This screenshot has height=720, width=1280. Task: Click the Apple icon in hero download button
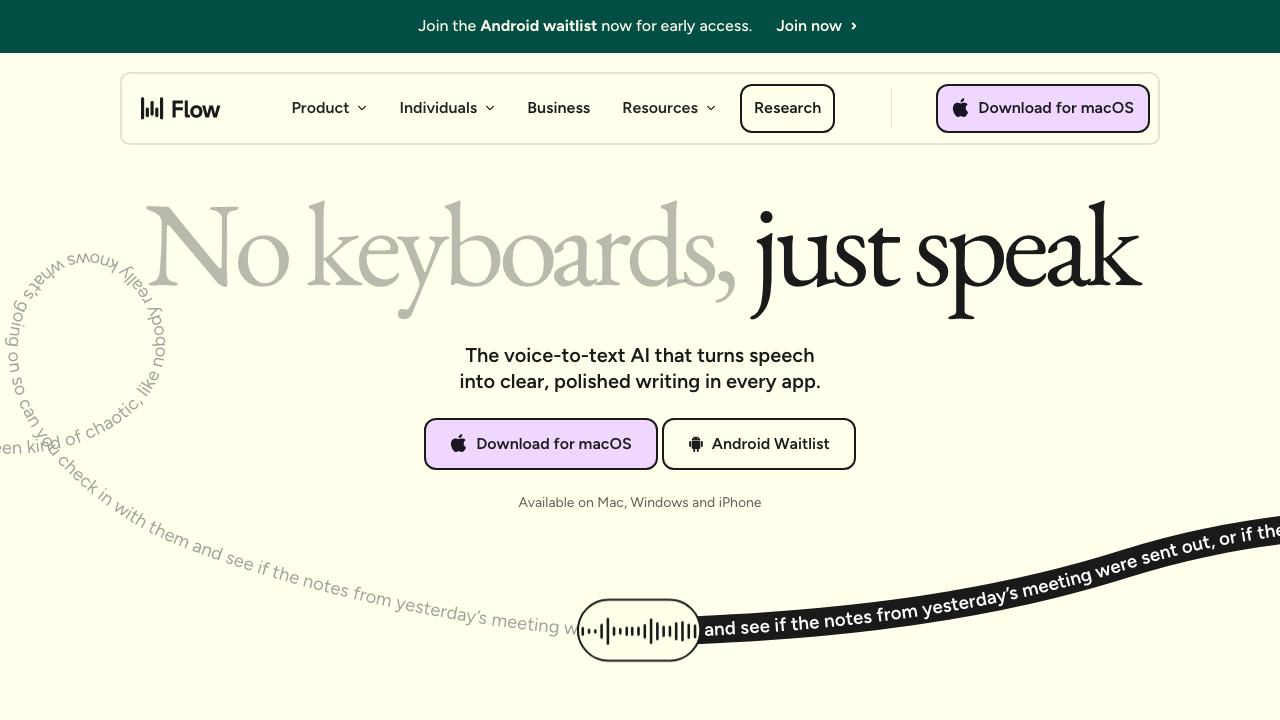tap(458, 444)
